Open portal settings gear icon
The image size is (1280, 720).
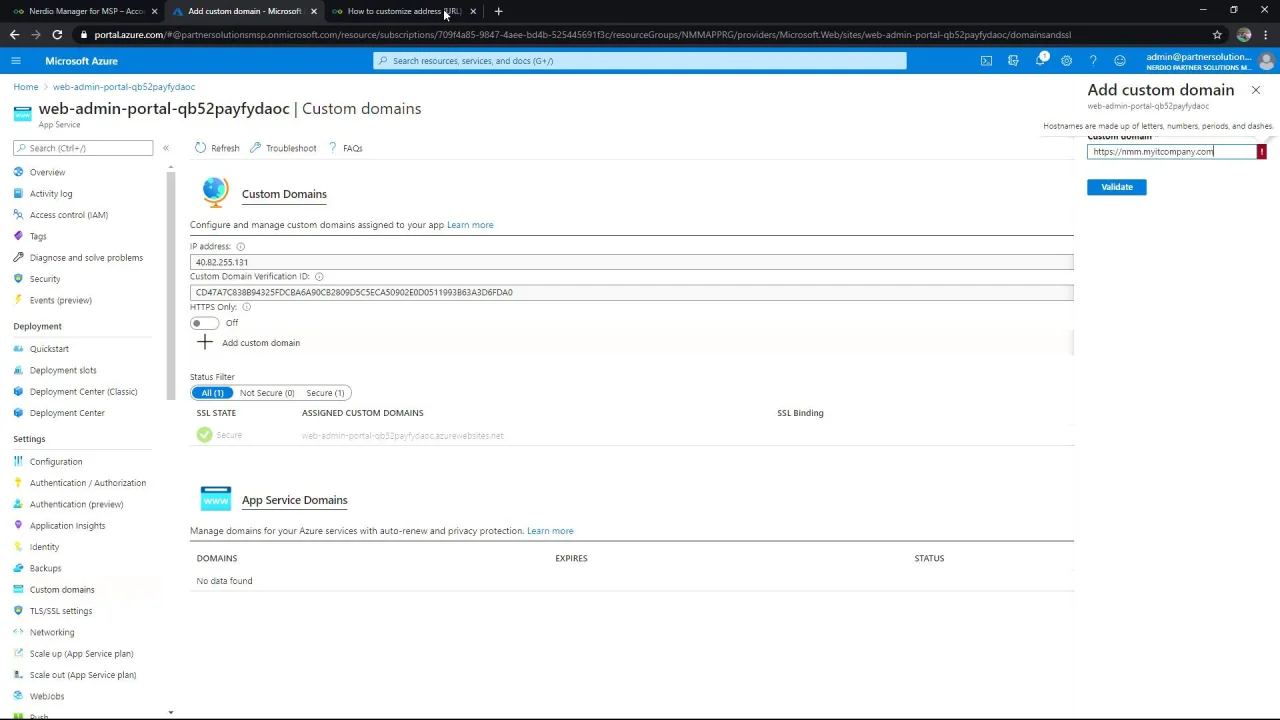(1066, 61)
